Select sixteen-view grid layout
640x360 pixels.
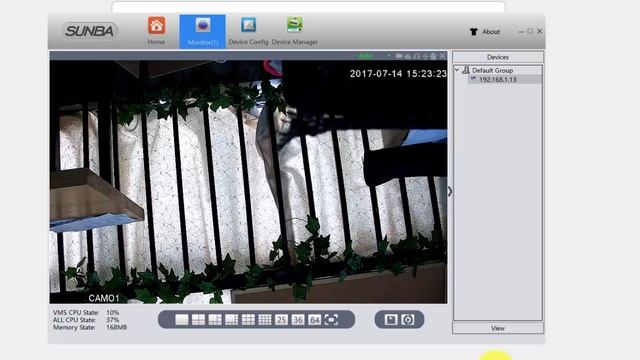pos(264,320)
